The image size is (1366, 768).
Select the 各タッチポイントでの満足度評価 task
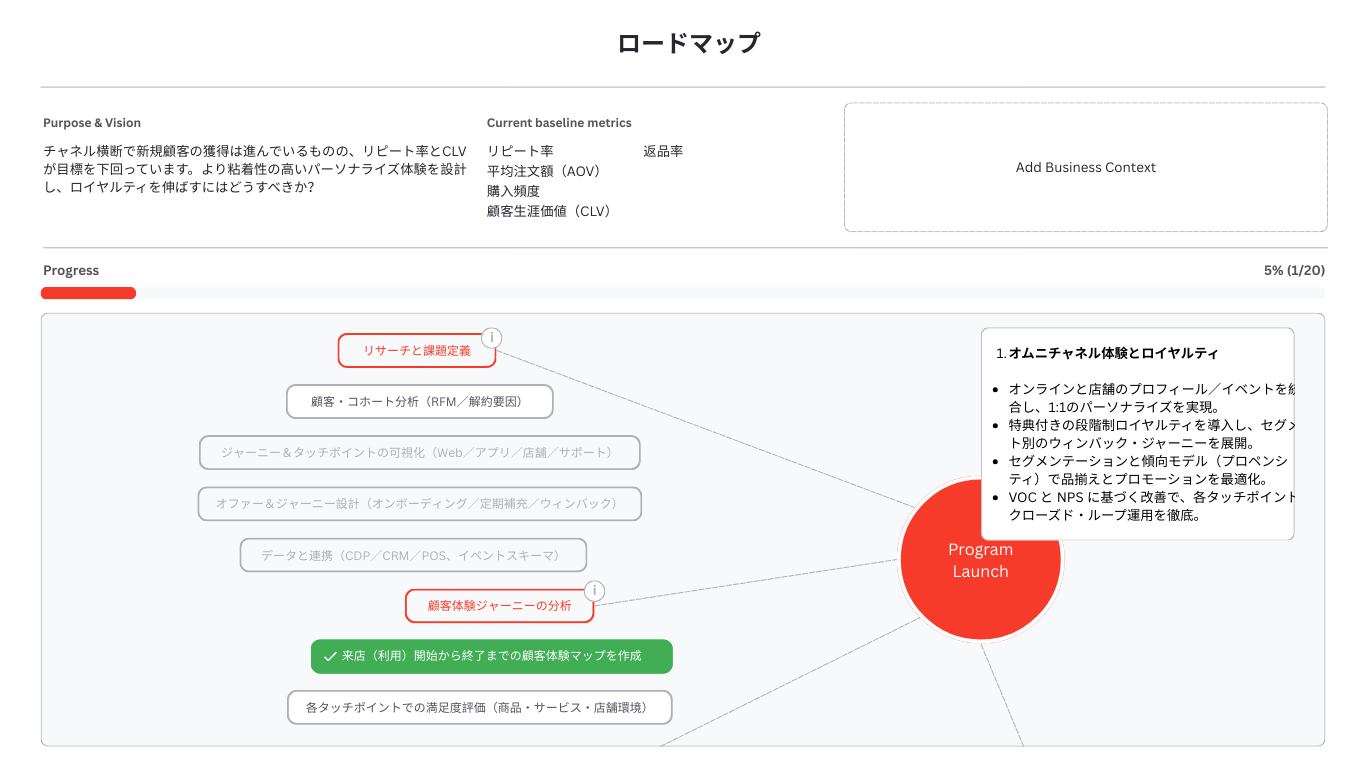coord(480,708)
